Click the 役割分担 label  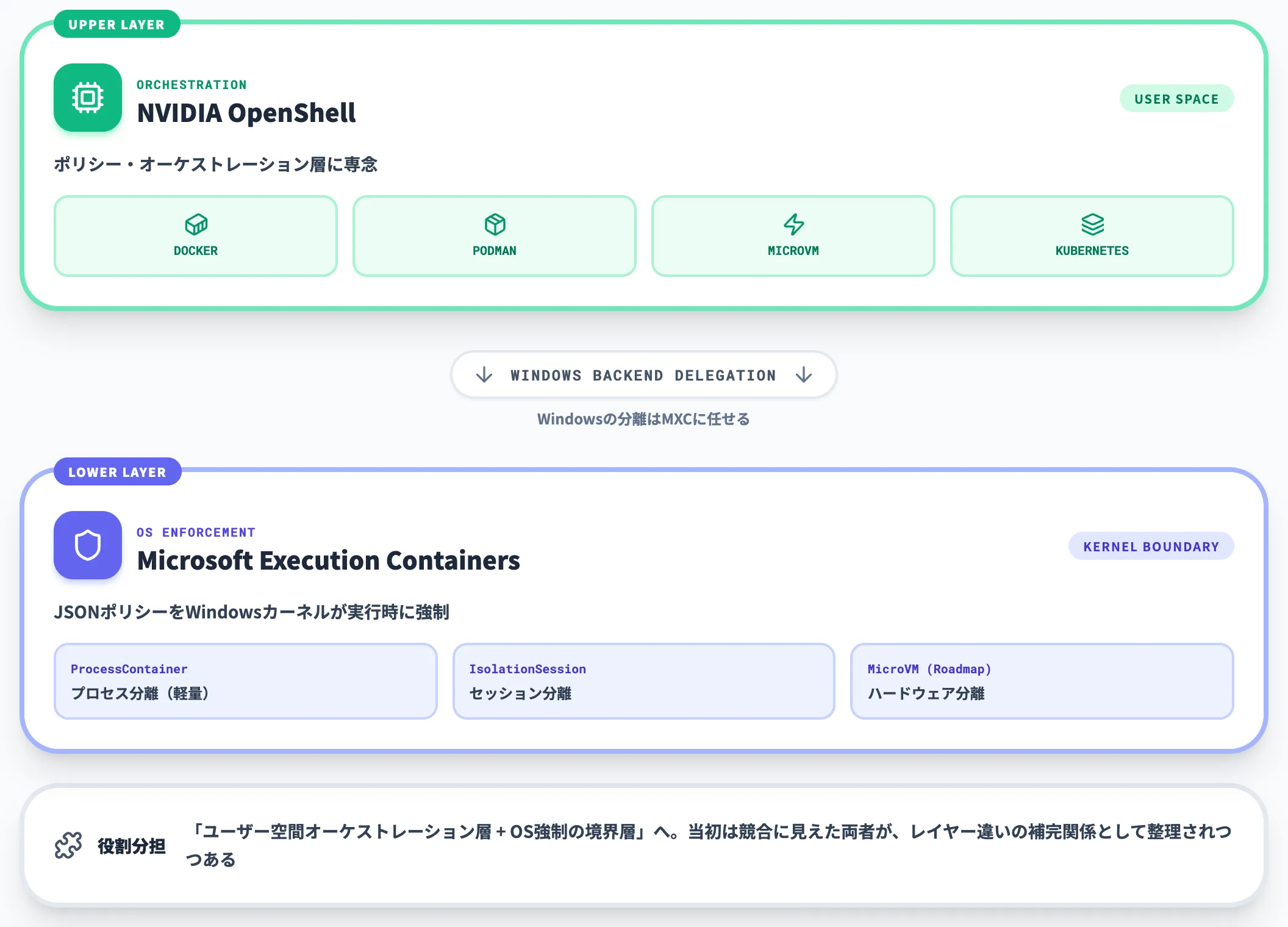click(x=132, y=846)
